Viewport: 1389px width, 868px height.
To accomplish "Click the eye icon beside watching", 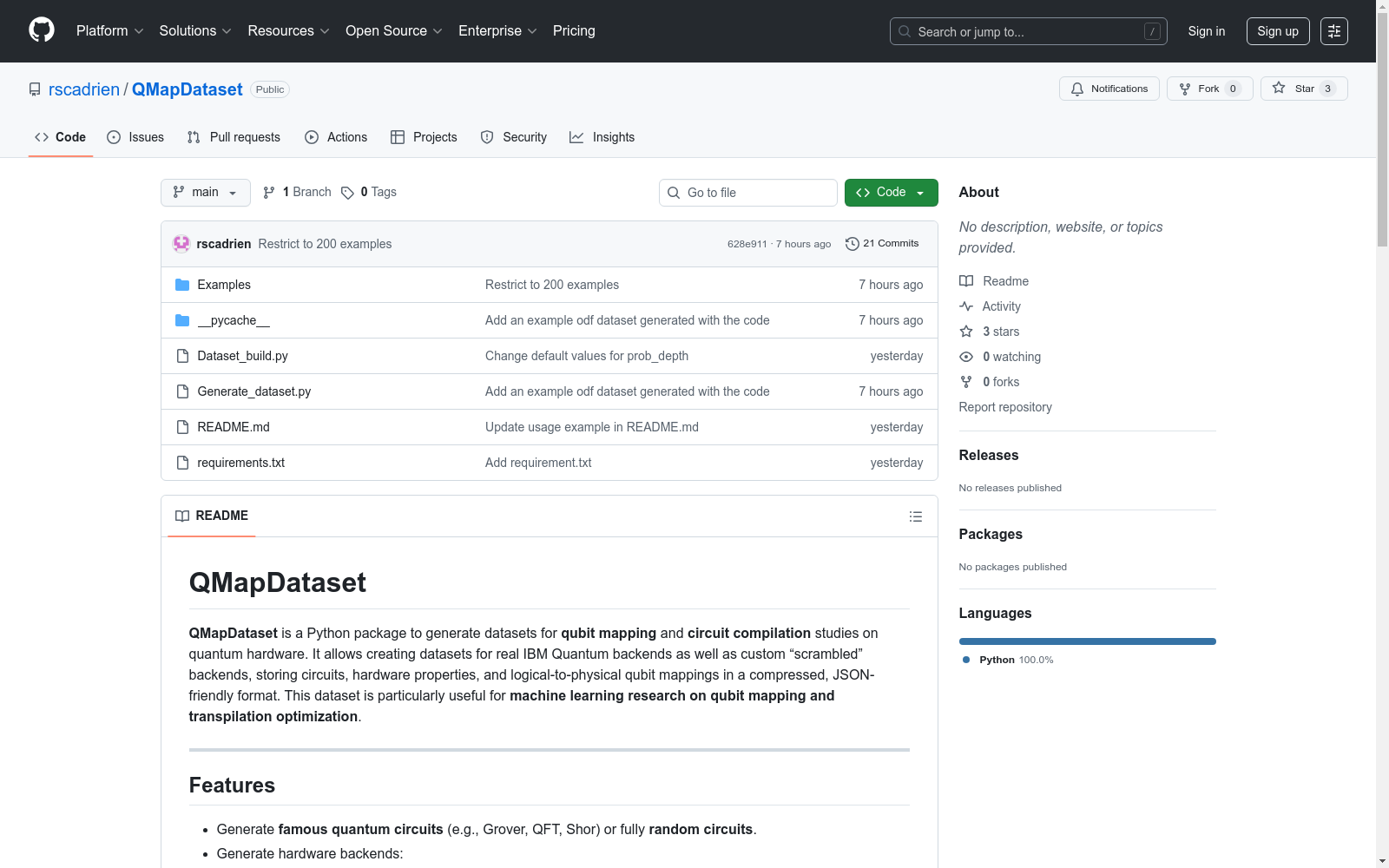I will (966, 357).
